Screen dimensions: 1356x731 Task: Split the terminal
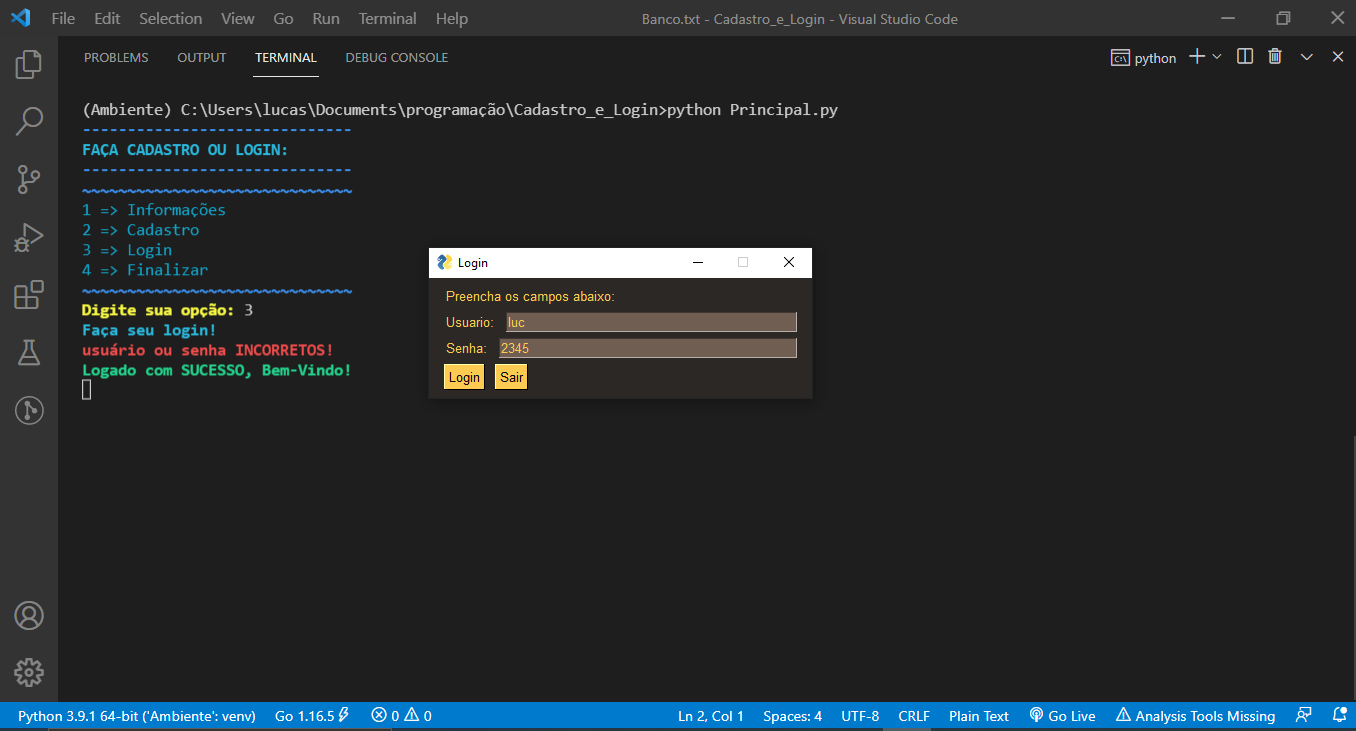click(x=1244, y=56)
